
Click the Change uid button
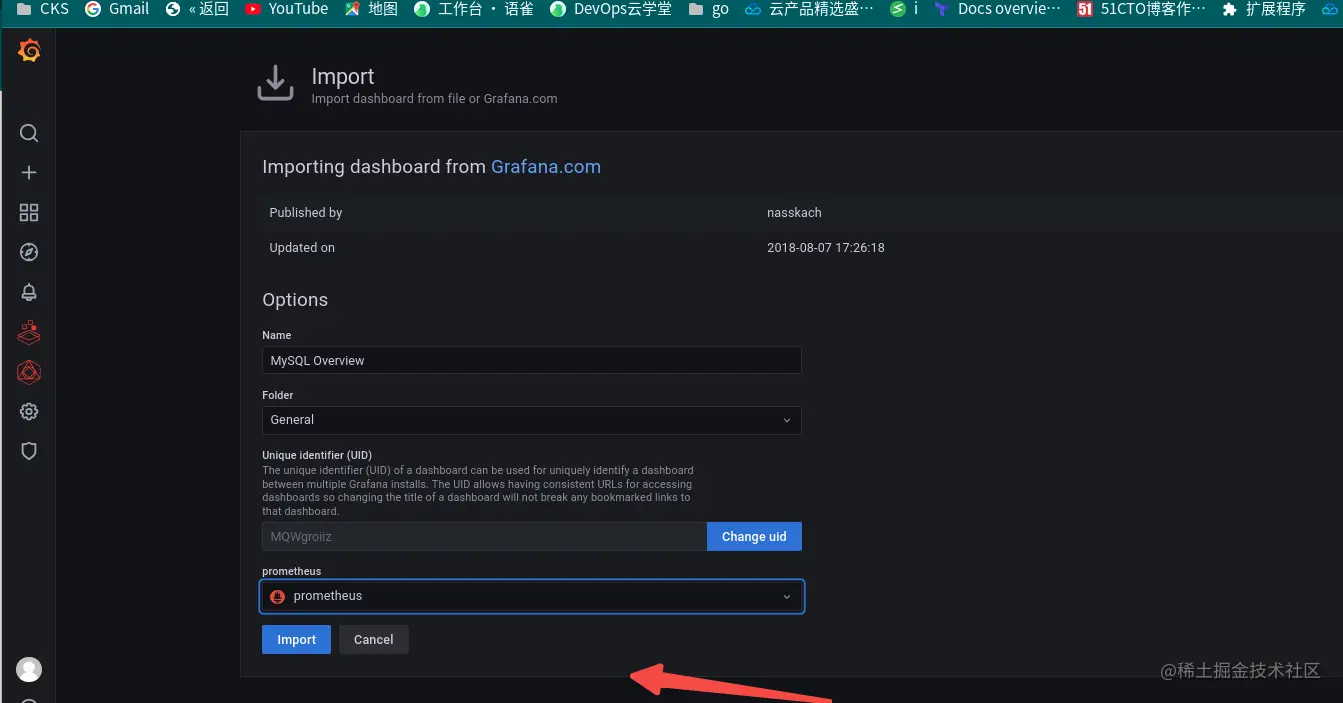point(754,537)
